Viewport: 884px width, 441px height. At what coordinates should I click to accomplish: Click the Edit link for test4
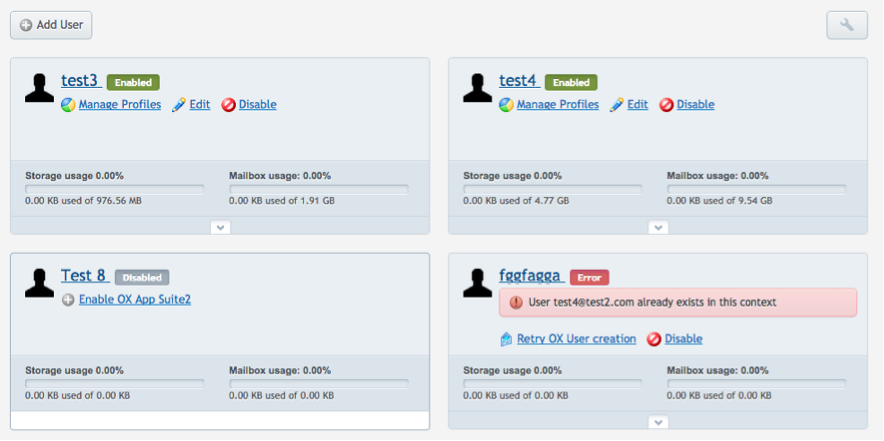click(x=638, y=104)
